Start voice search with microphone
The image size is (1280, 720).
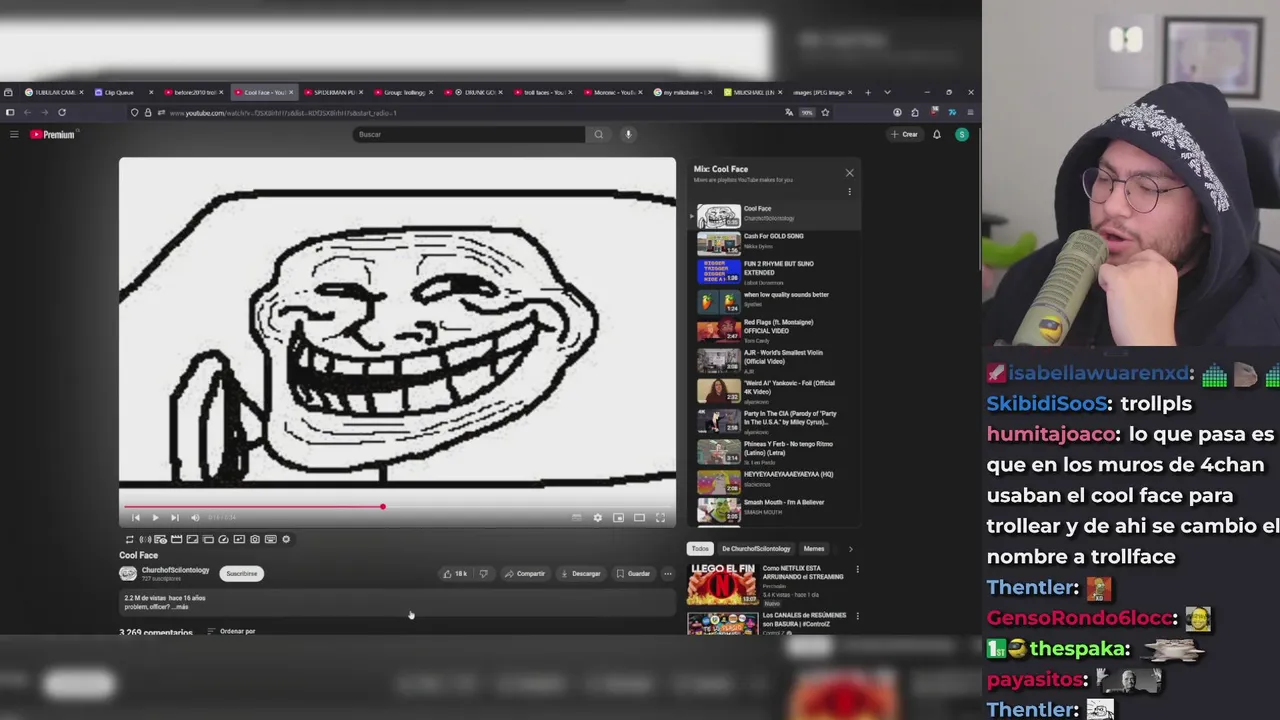pyautogui.click(x=628, y=135)
